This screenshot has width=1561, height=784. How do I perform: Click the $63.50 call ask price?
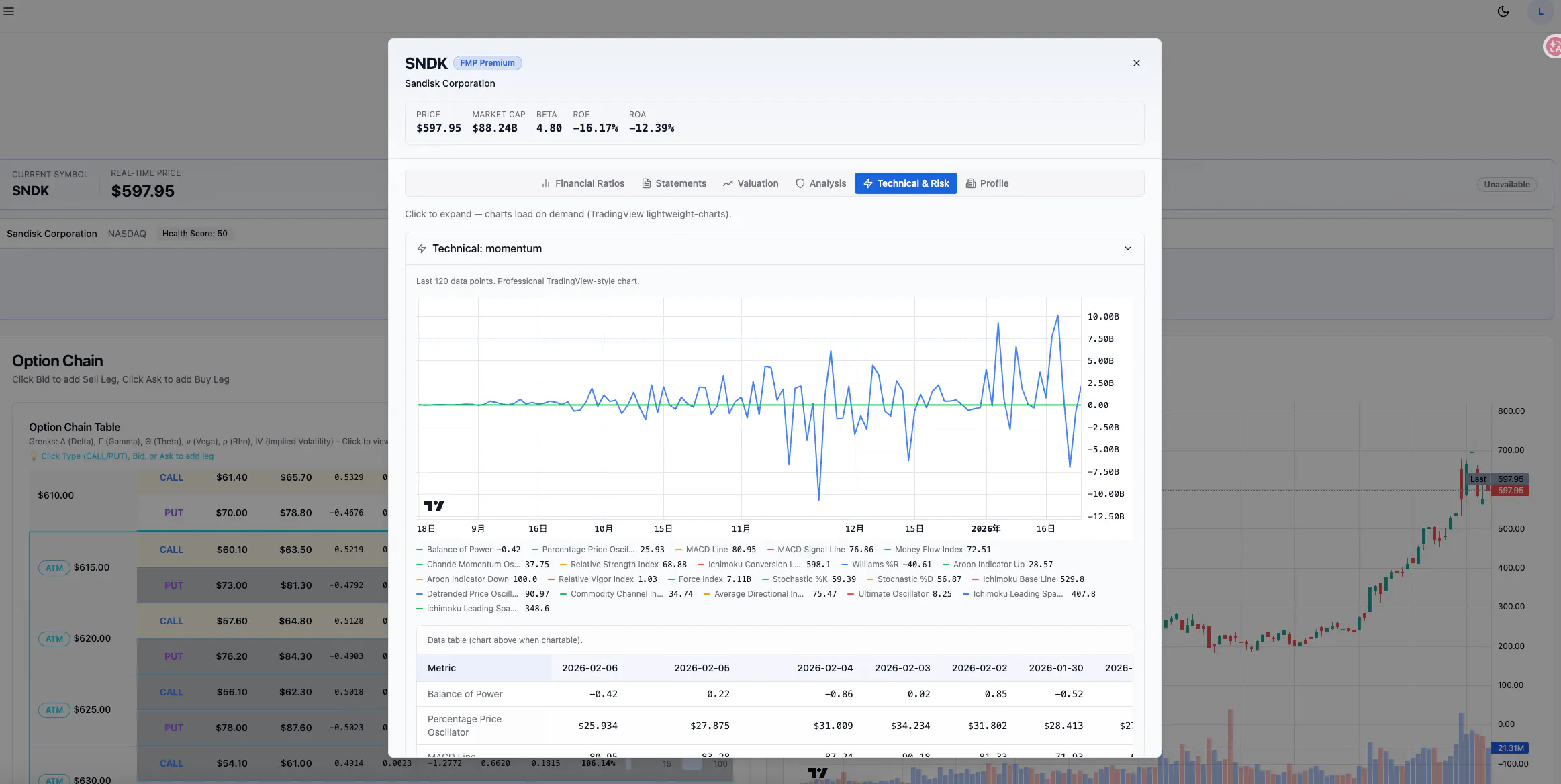click(x=296, y=550)
